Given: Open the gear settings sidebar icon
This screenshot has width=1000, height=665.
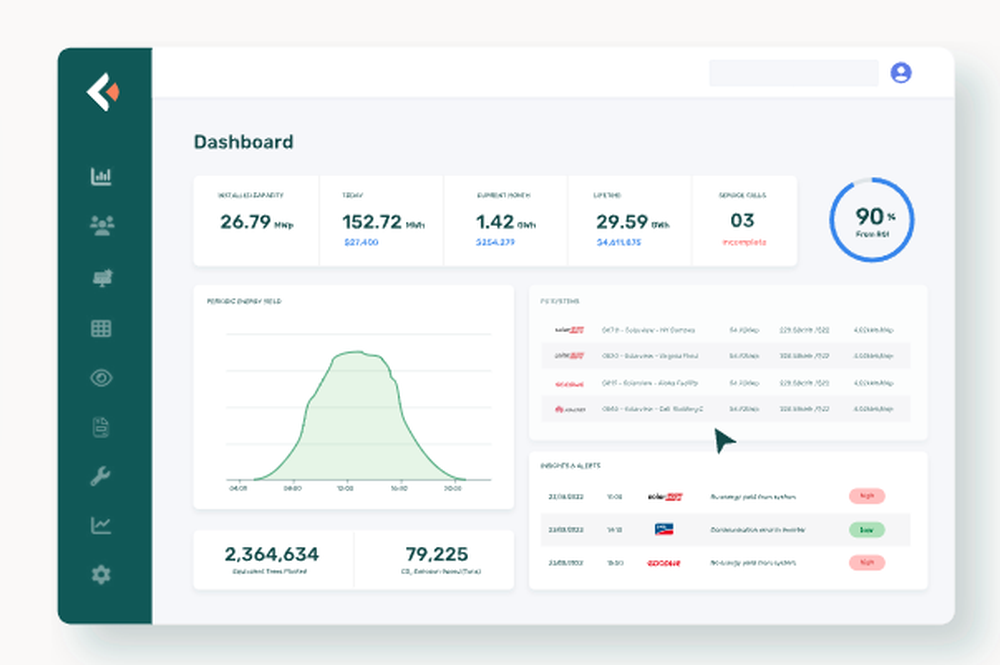Looking at the screenshot, I should pyautogui.click(x=101, y=574).
